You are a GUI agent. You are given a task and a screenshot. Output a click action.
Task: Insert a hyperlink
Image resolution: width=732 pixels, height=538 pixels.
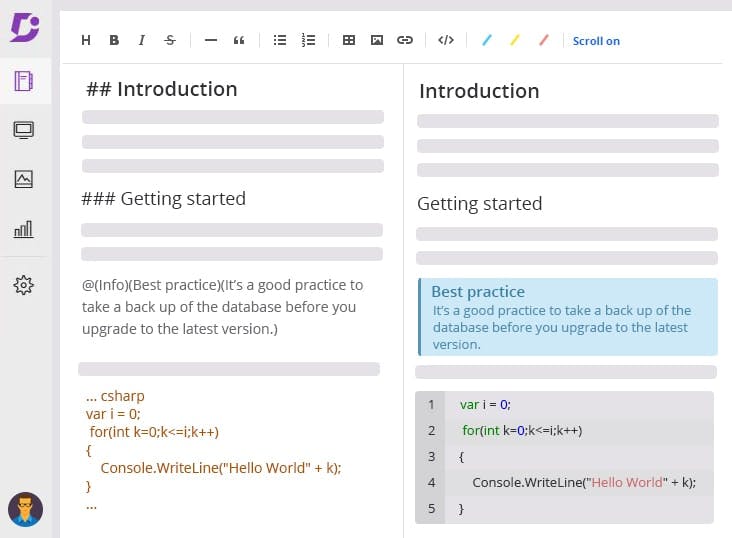(405, 40)
